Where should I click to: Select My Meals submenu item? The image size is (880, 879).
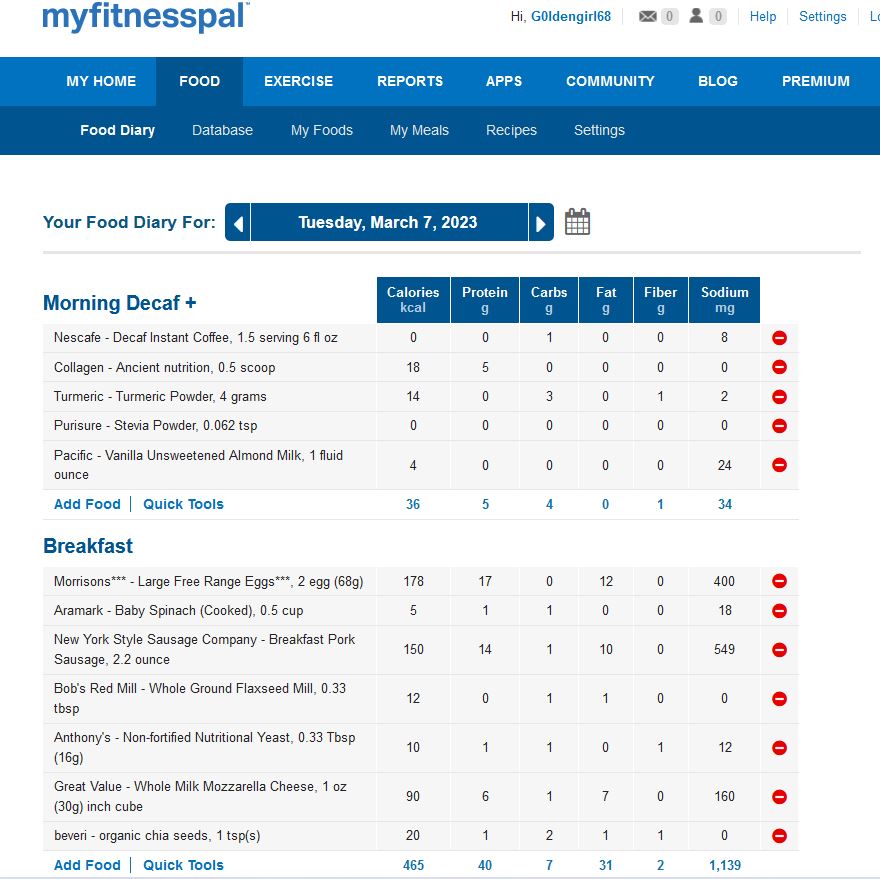coord(419,130)
